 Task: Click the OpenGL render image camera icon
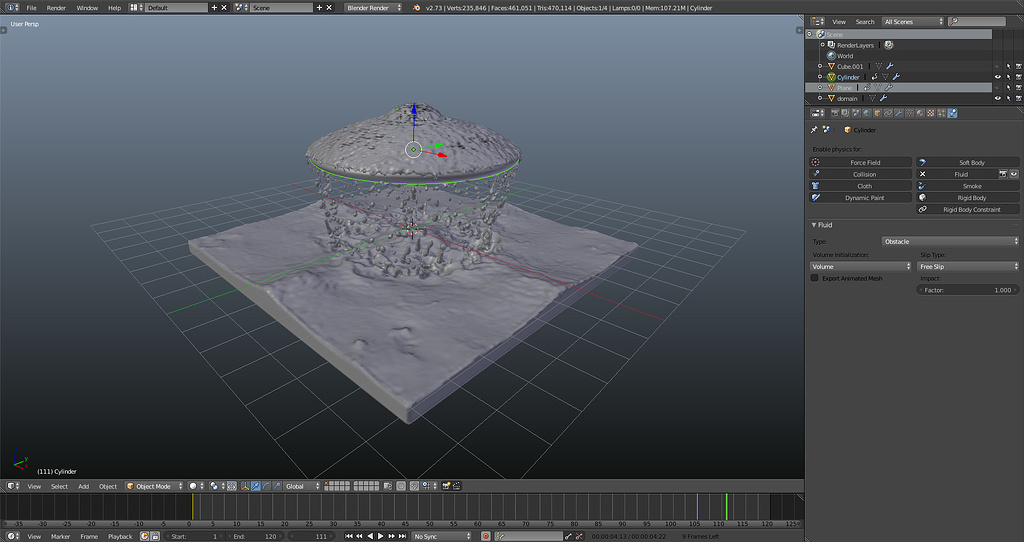coord(447,486)
